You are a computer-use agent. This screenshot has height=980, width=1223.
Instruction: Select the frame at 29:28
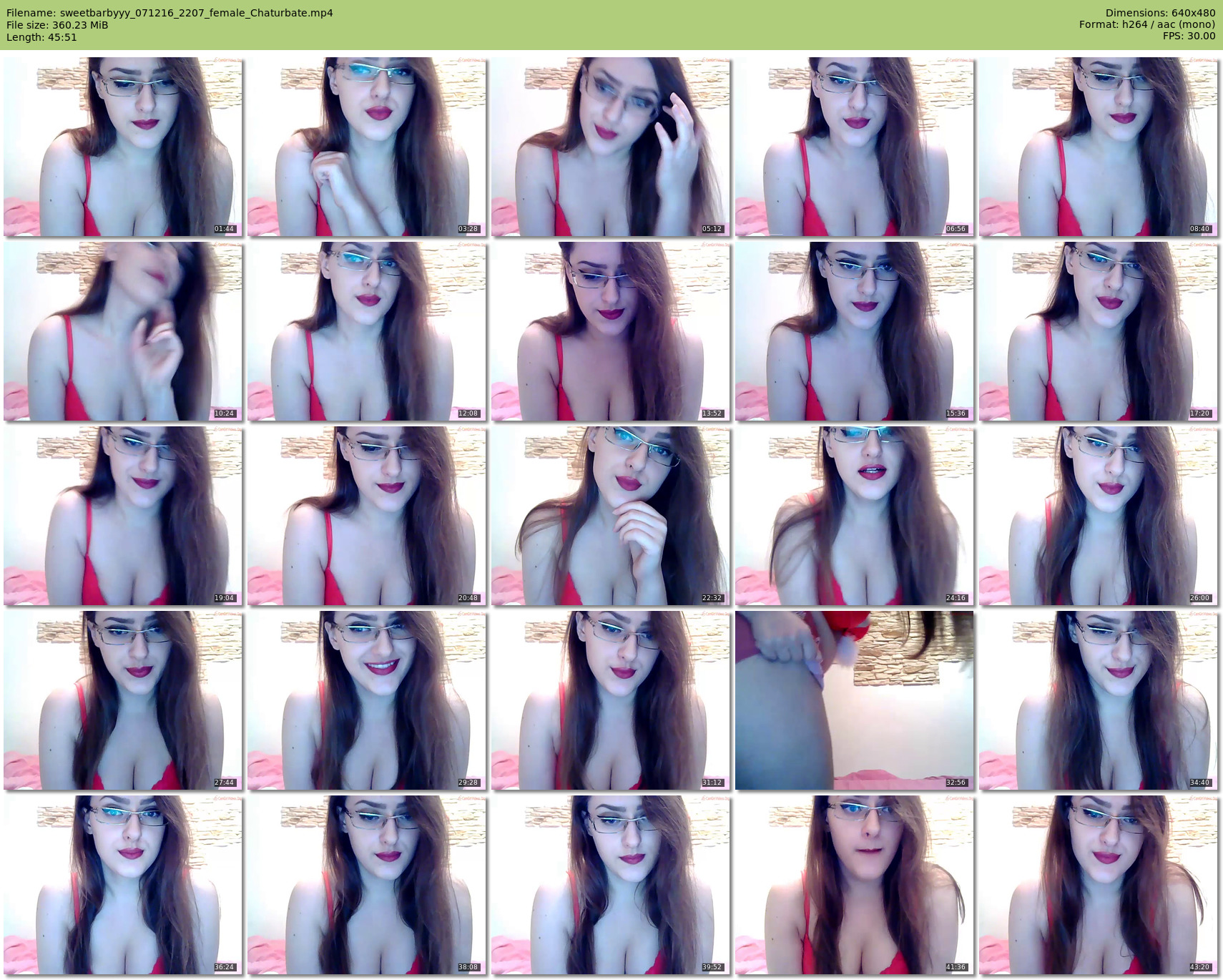click(x=367, y=700)
